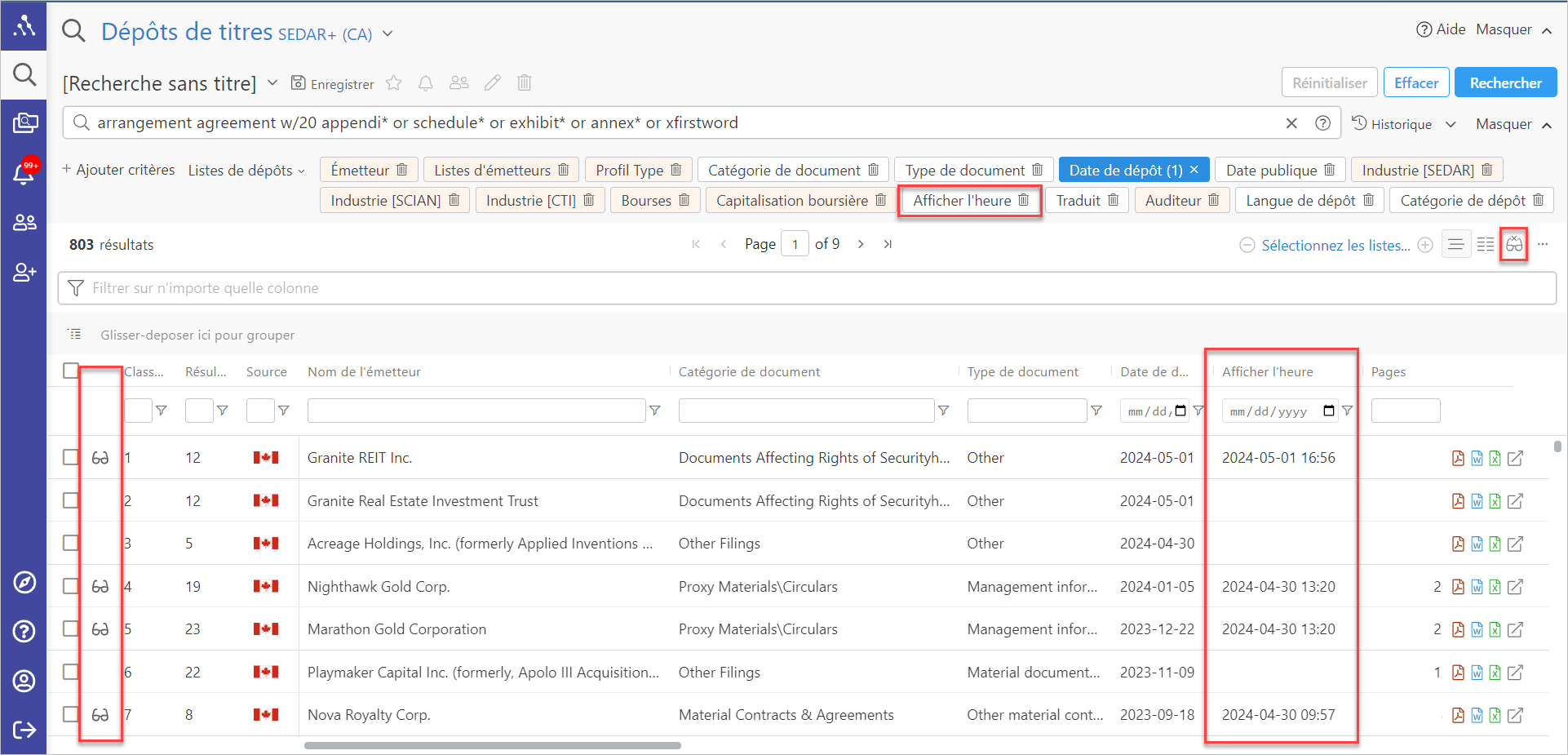Click the logout icon in the sidebar

tap(24, 730)
